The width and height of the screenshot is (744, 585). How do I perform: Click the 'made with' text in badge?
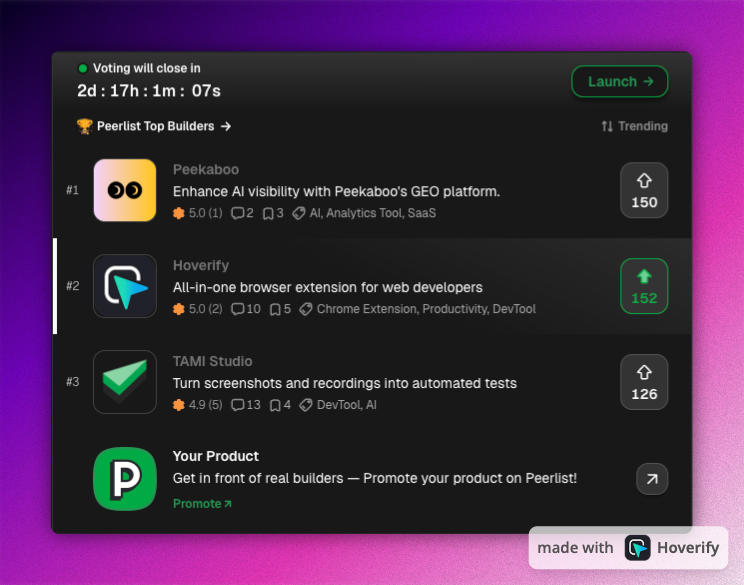tap(575, 548)
